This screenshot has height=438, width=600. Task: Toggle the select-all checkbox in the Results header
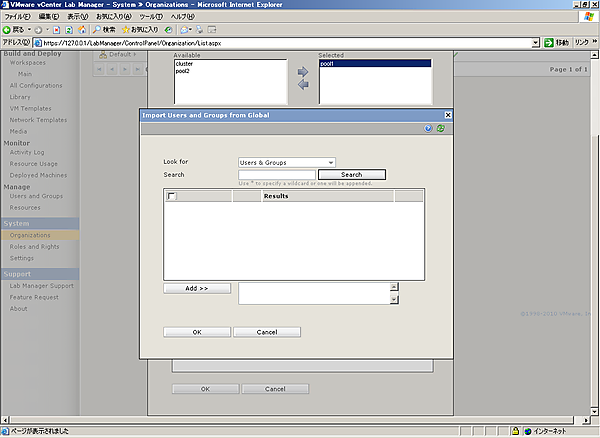(172, 197)
